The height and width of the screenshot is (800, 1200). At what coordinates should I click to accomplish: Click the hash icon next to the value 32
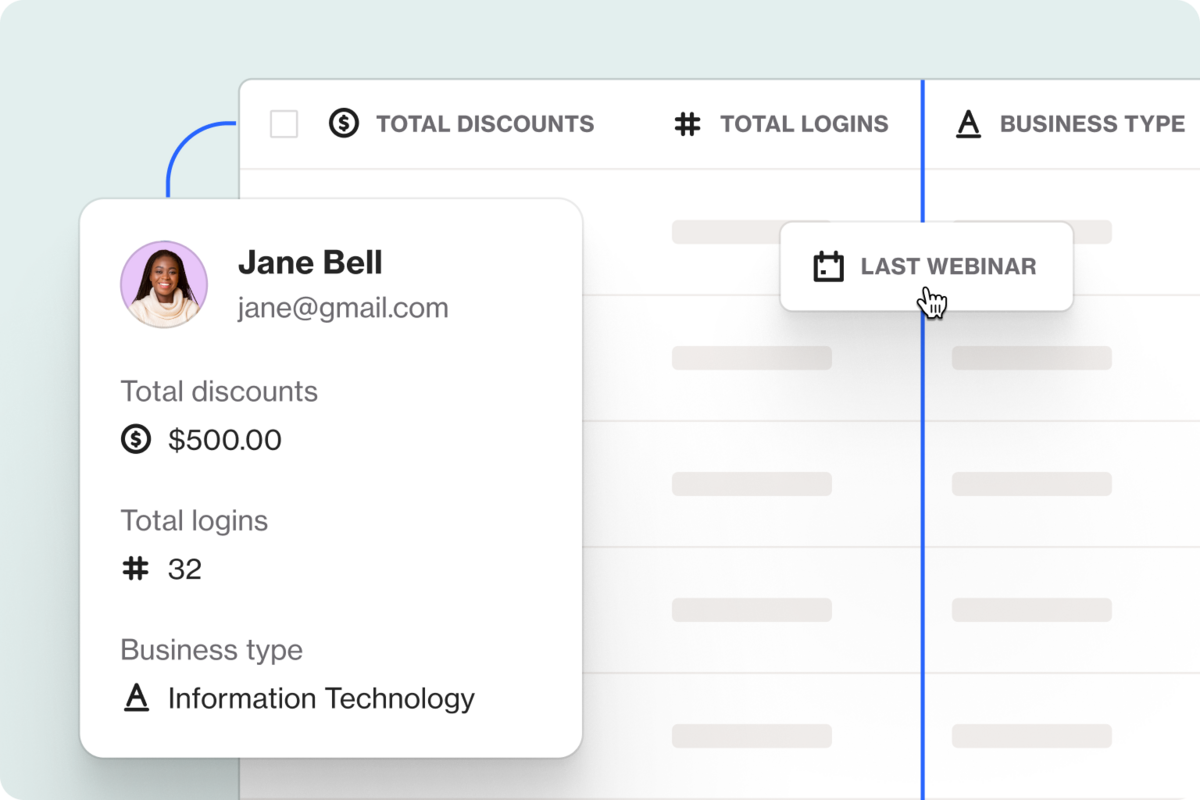(136, 569)
